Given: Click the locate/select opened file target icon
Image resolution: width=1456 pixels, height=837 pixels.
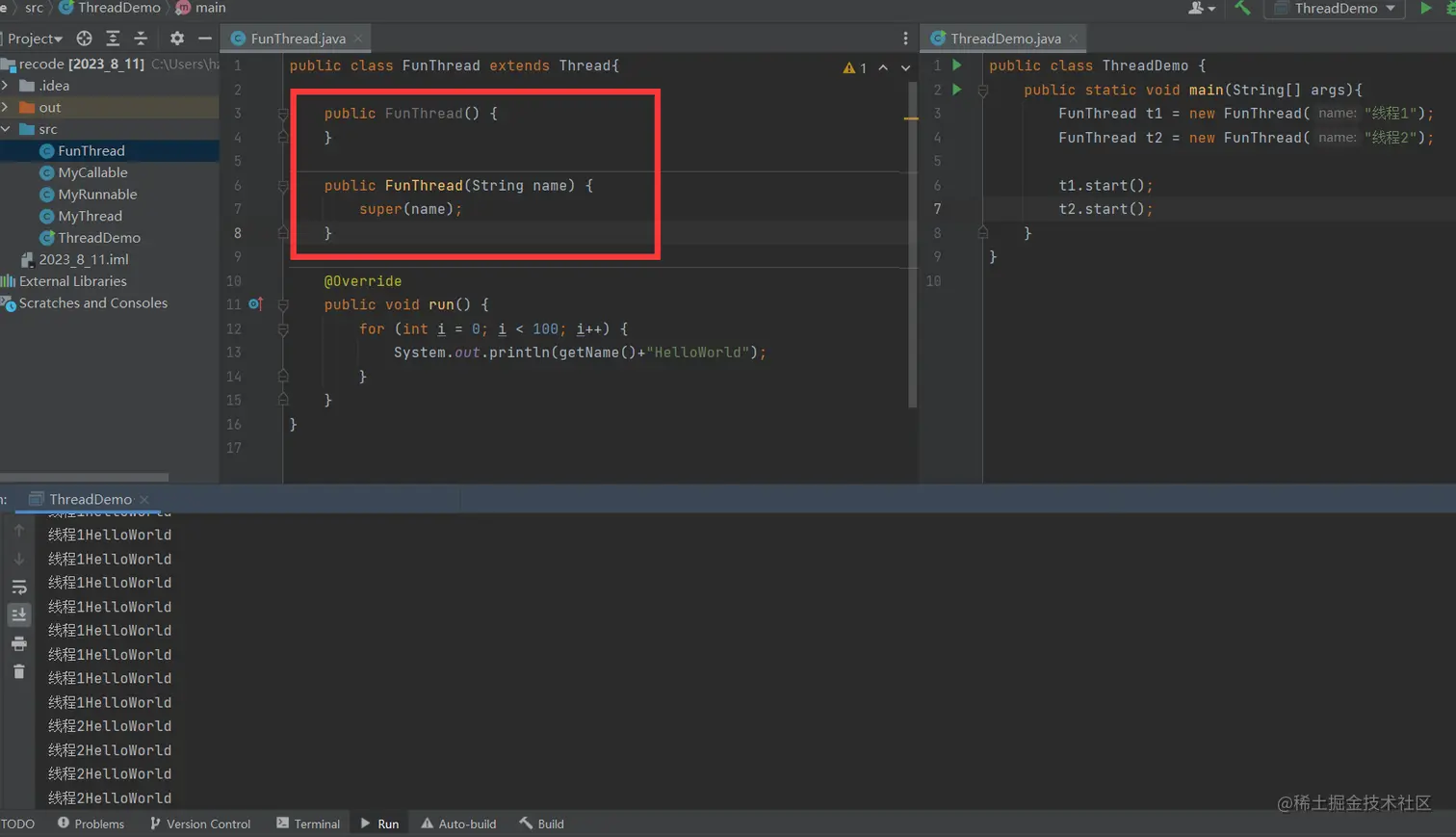Looking at the screenshot, I should coord(84,39).
